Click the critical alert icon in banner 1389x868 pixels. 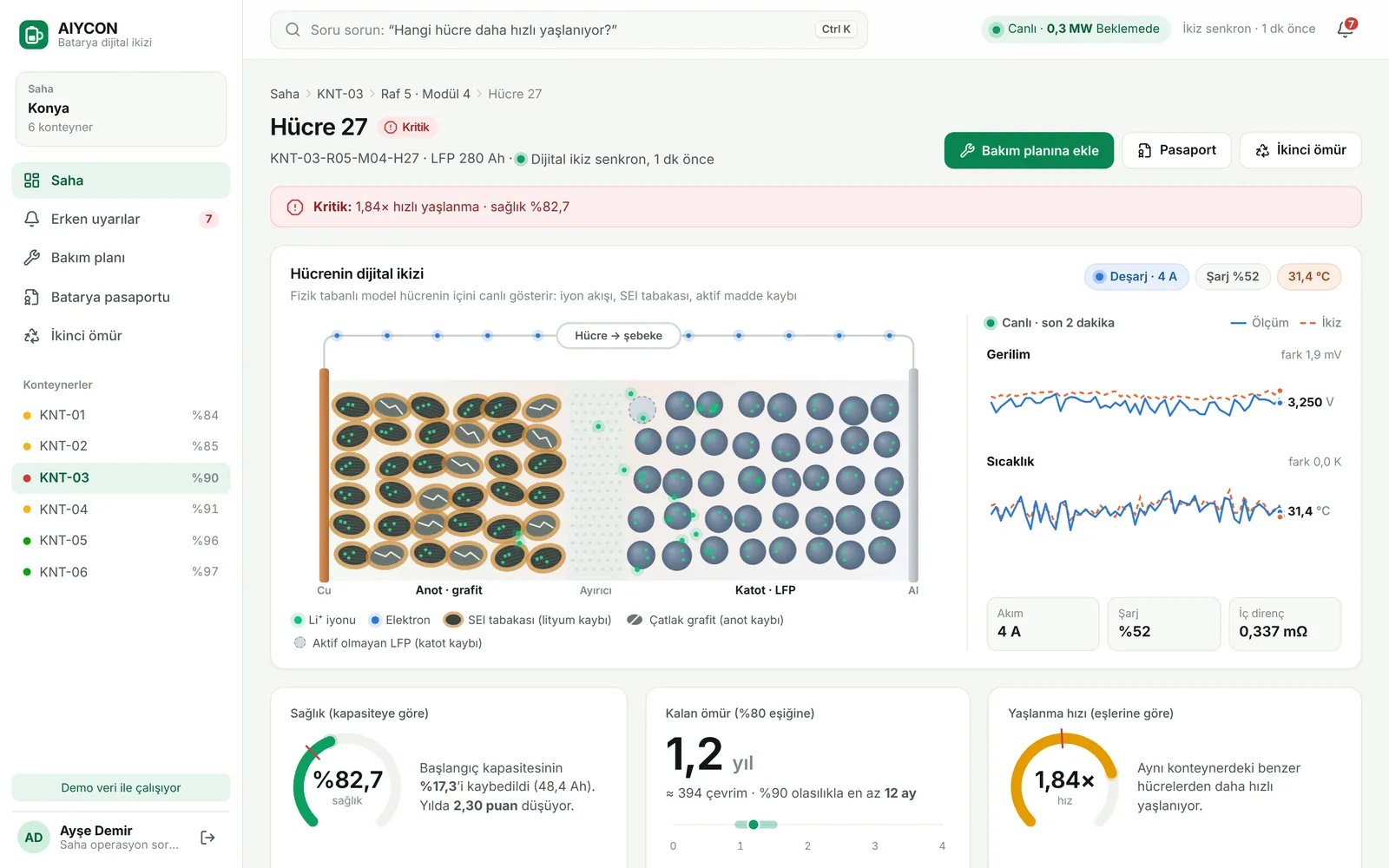[295, 207]
